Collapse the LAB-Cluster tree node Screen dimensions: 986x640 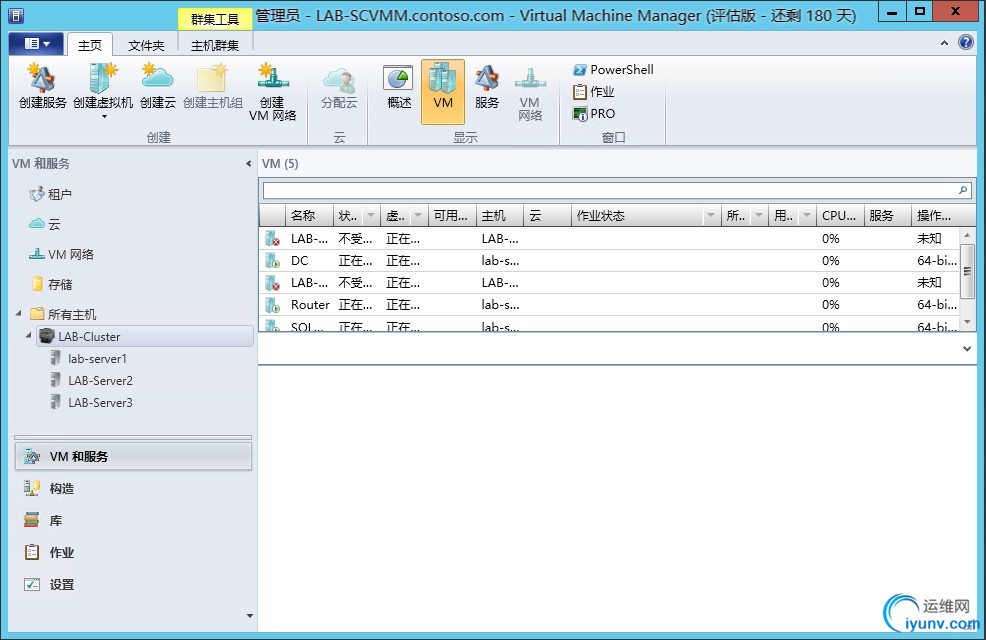[28, 336]
